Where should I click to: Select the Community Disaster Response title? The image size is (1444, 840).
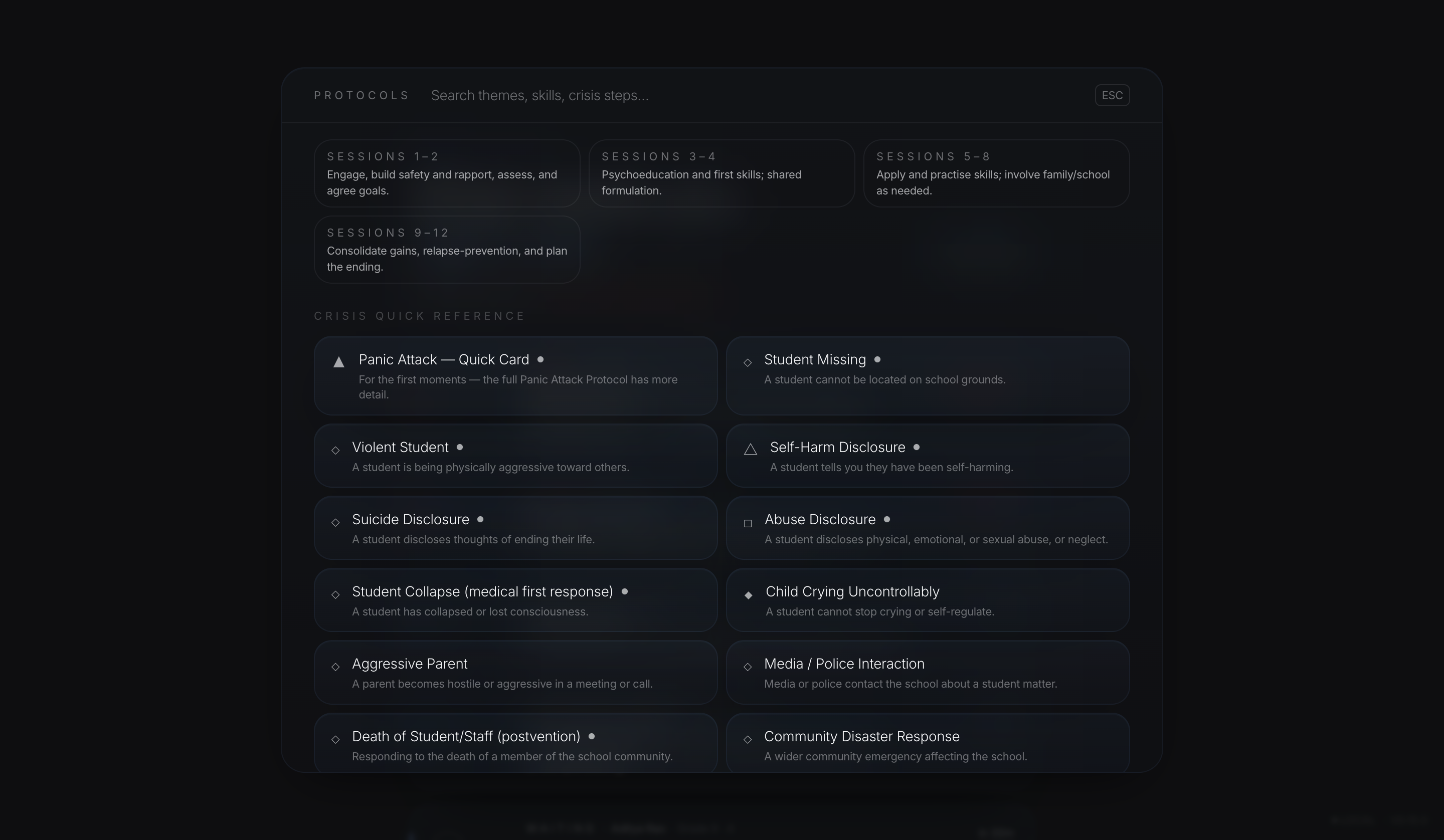[x=861, y=736]
